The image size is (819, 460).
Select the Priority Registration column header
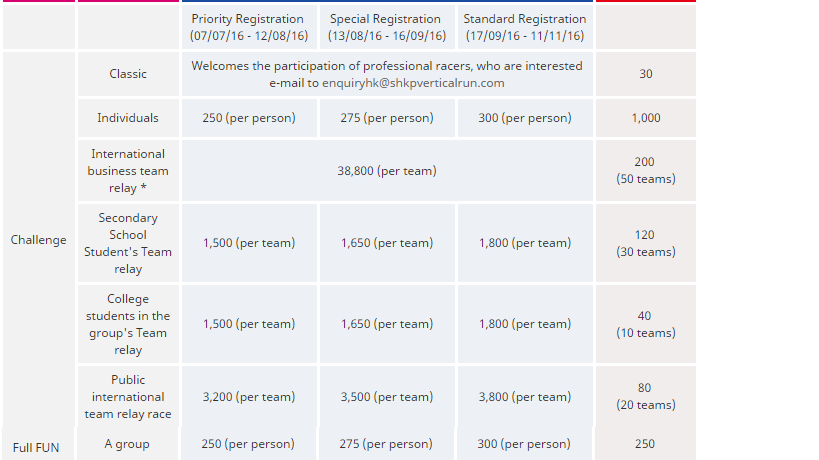tap(249, 27)
